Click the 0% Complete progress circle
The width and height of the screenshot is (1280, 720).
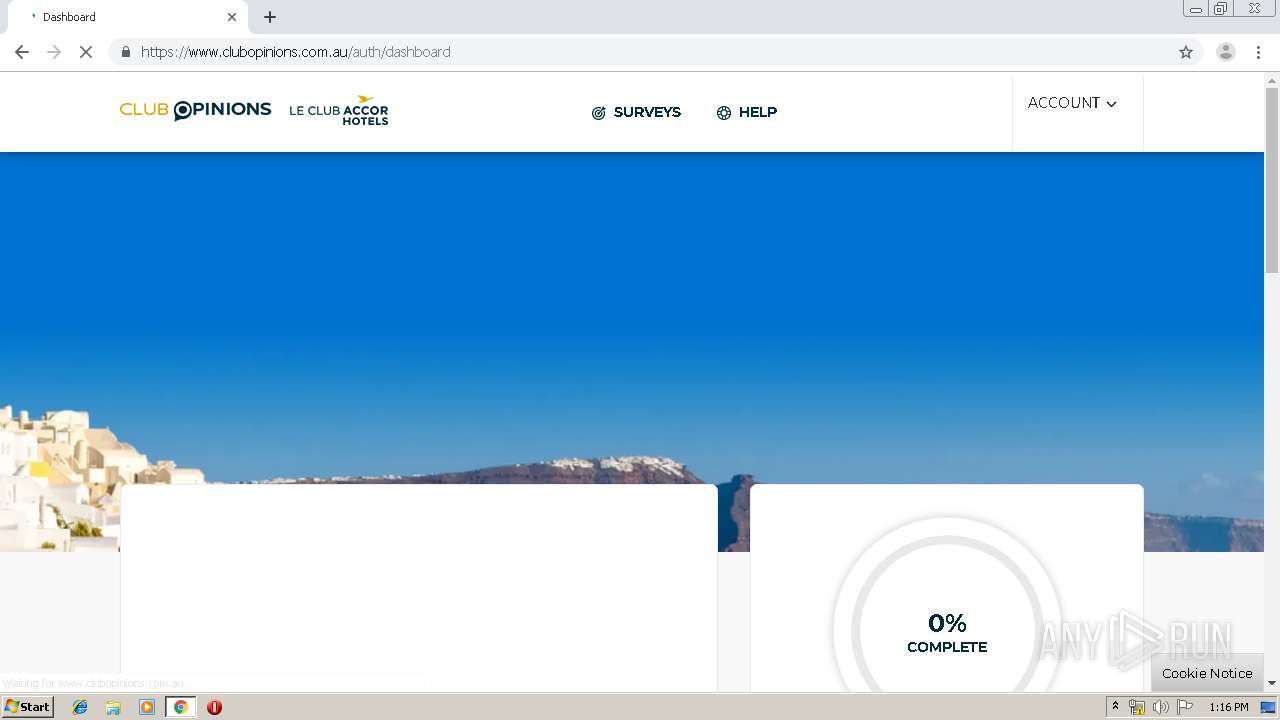947,633
